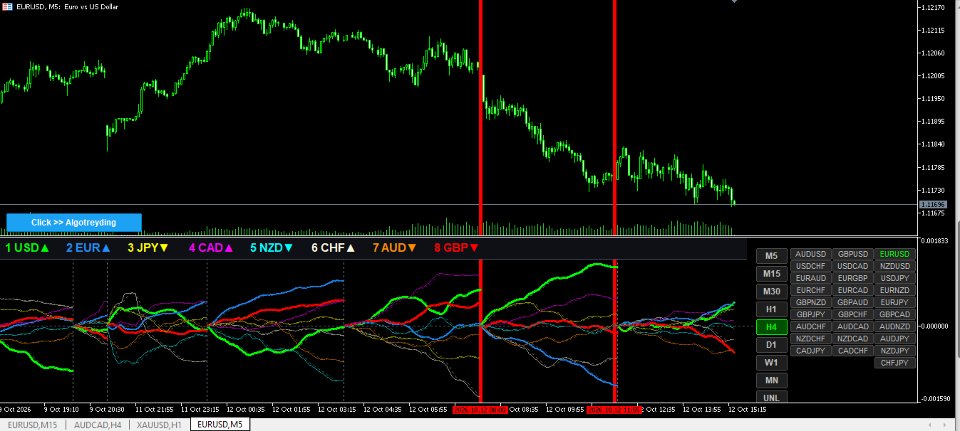Choose the EURAUD pair button
Image resolution: width=960 pixels, height=431 pixels.
[811, 278]
